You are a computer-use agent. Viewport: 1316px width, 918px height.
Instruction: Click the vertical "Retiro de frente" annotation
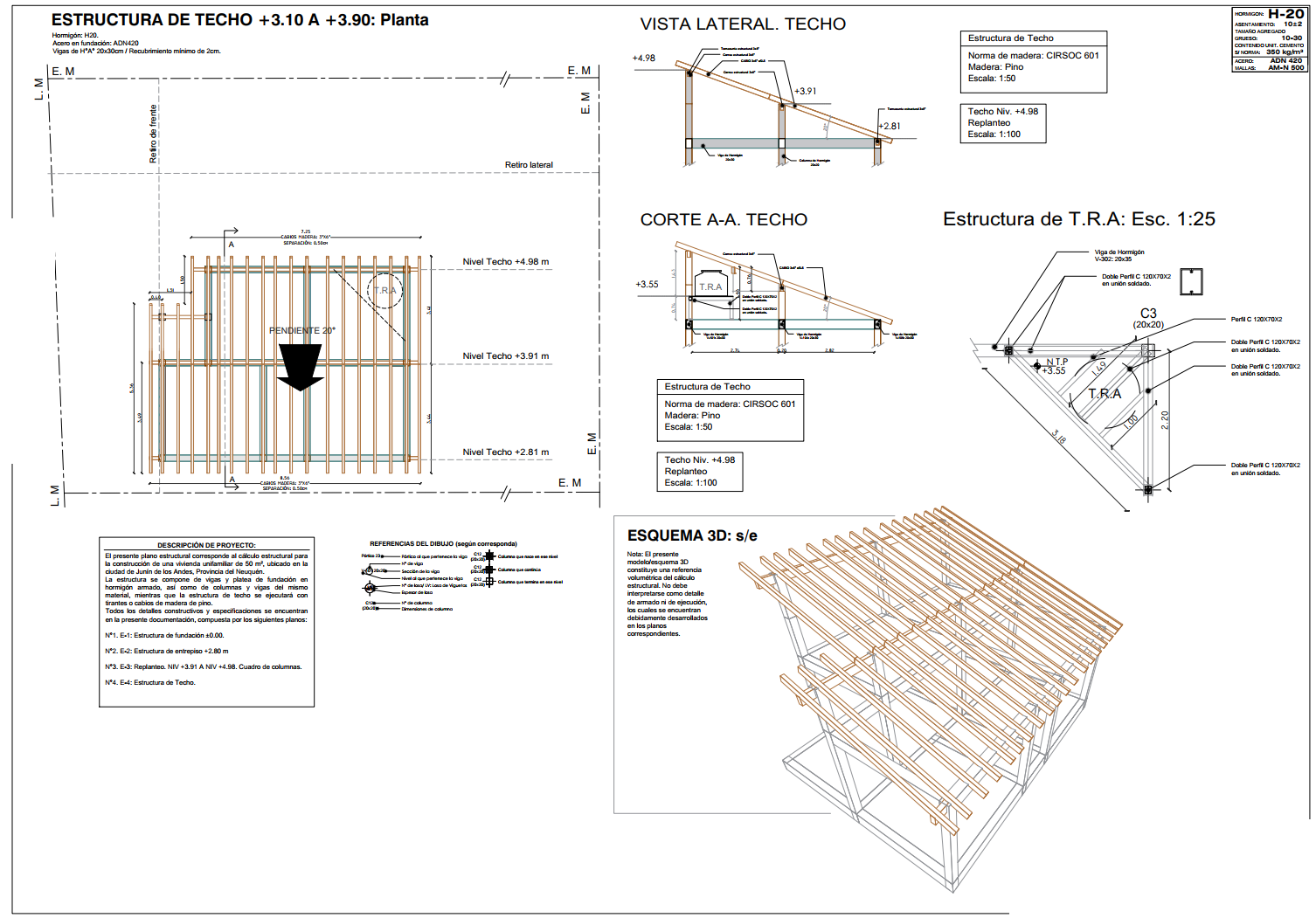click(153, 134)
